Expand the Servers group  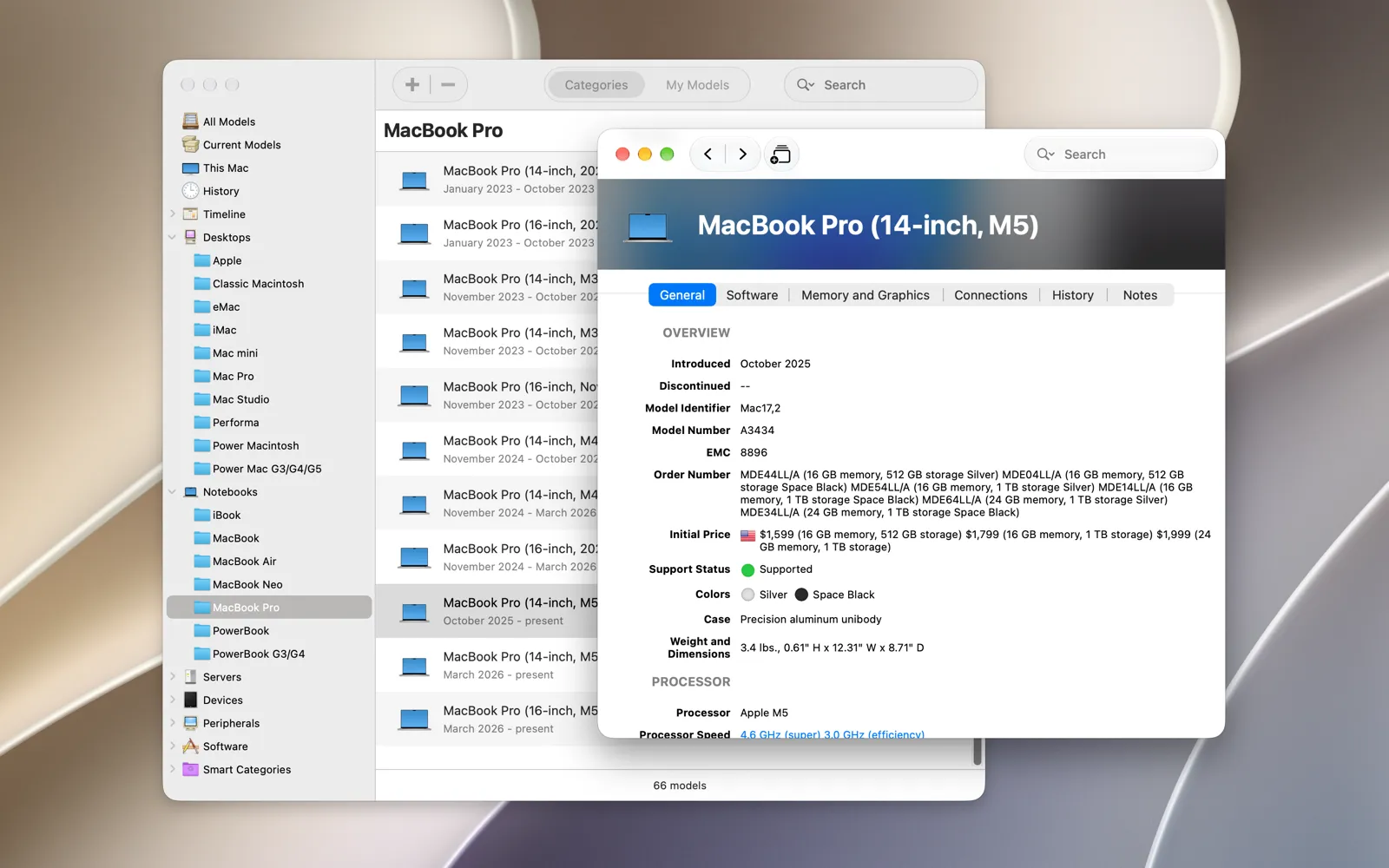pyautogui.click(x=172, y=677)
